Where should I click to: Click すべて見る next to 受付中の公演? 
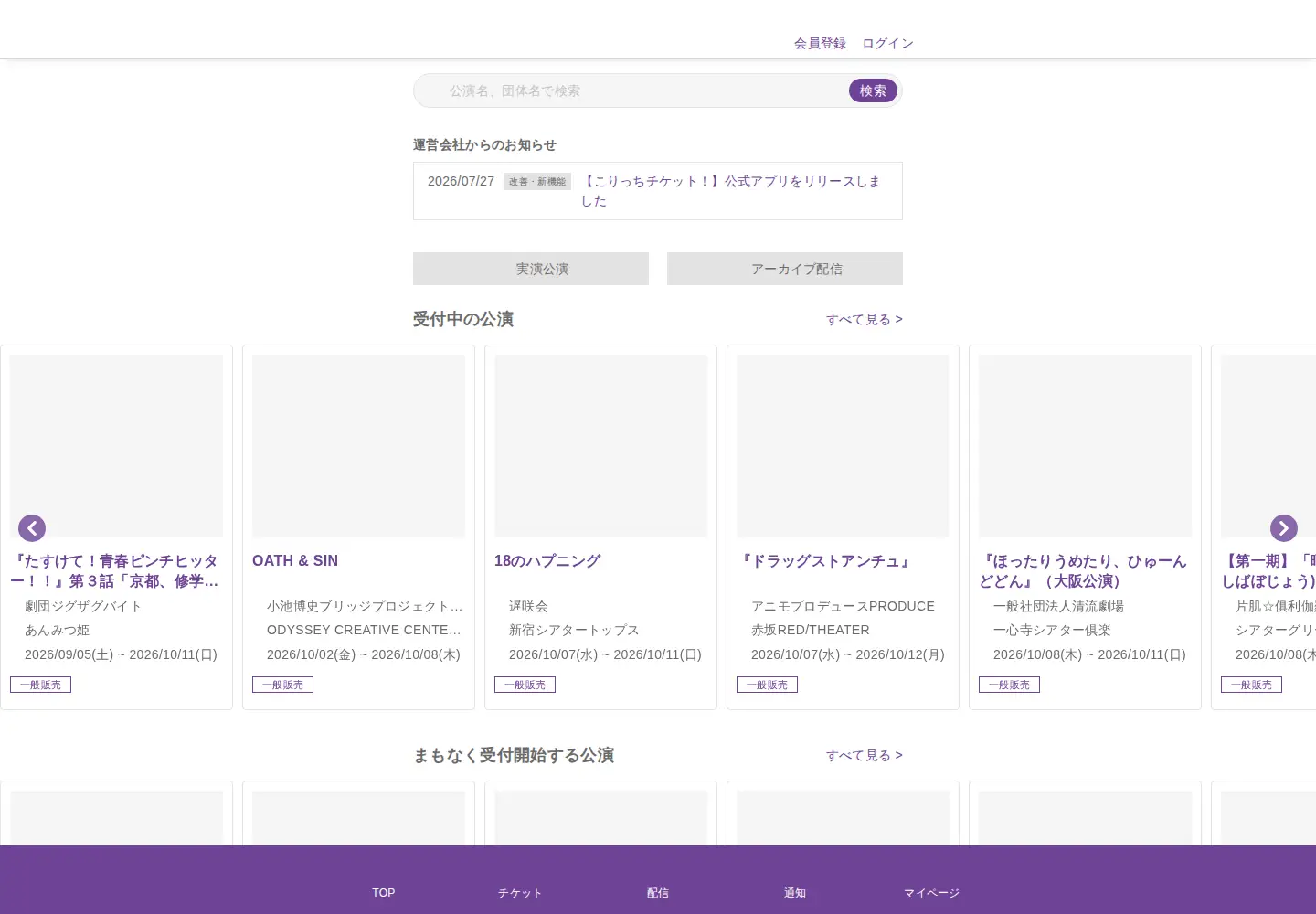tap(865, 319)
